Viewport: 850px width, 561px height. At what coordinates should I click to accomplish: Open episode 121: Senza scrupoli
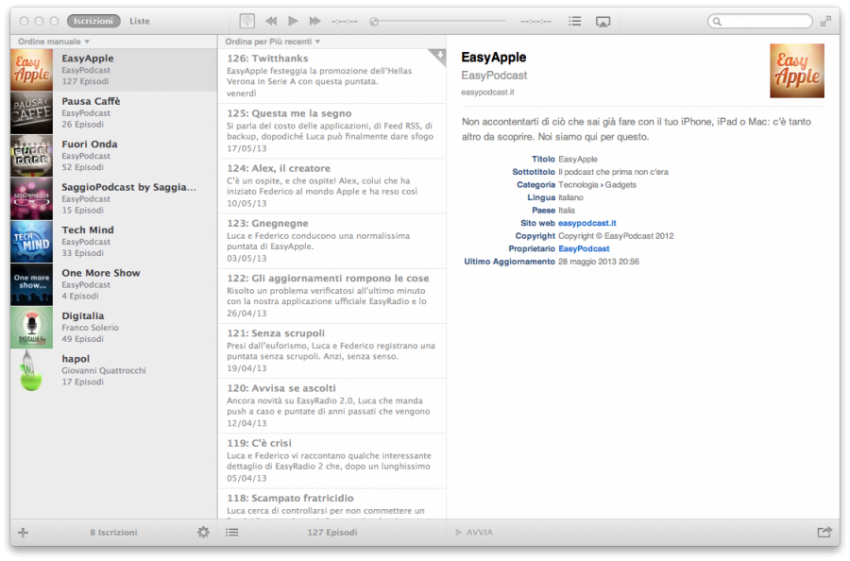coord(332,351)
